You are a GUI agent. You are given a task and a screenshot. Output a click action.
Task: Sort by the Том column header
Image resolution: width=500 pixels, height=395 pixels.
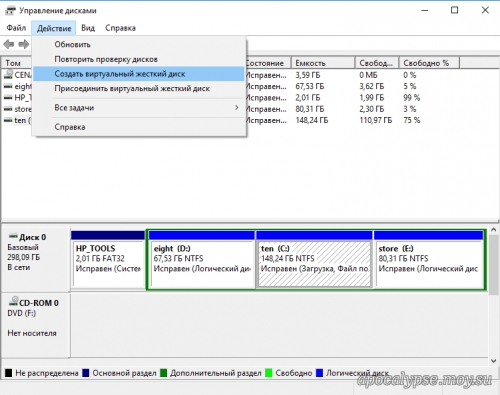17,63
